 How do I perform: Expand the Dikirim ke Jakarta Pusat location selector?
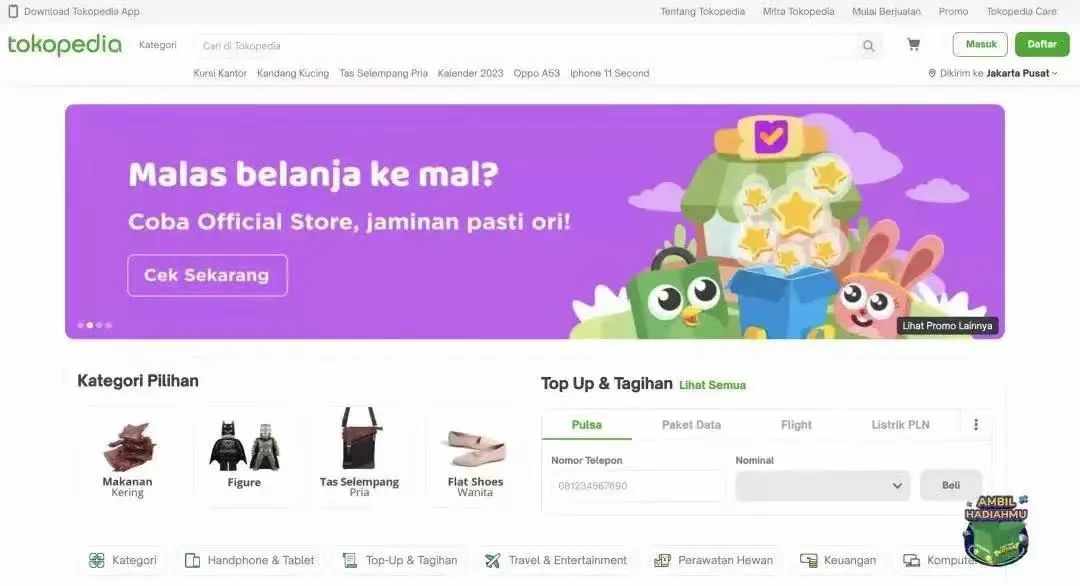coord(992,73)
